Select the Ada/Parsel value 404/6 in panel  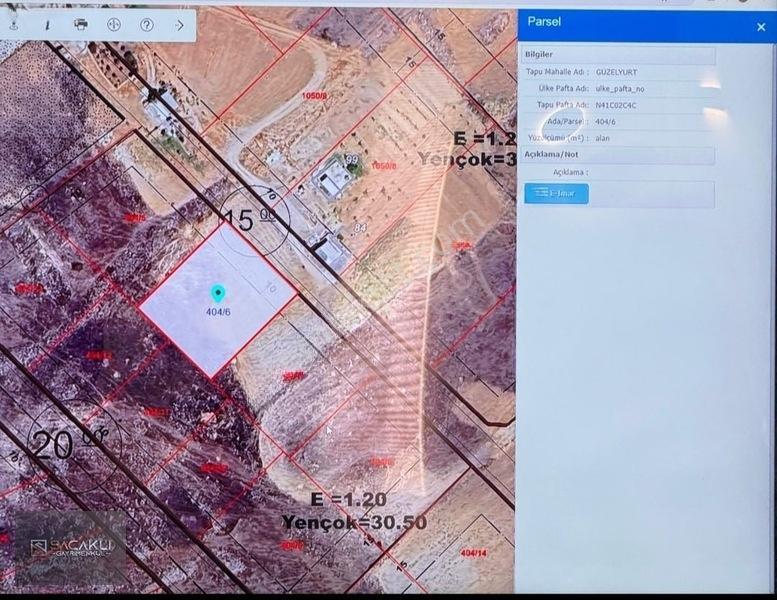[605, 121]
